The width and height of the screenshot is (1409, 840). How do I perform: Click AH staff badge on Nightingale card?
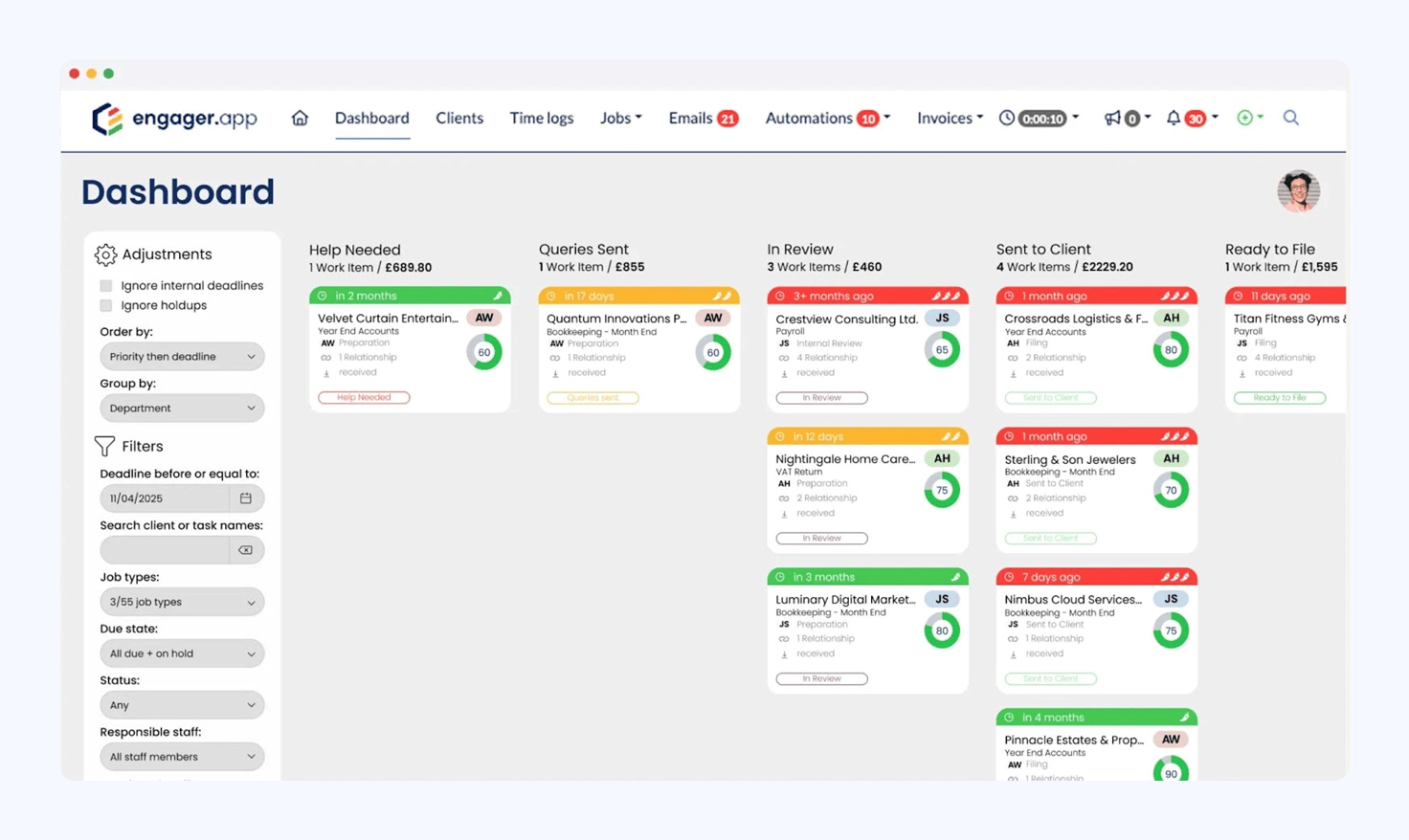click(943, 458)
